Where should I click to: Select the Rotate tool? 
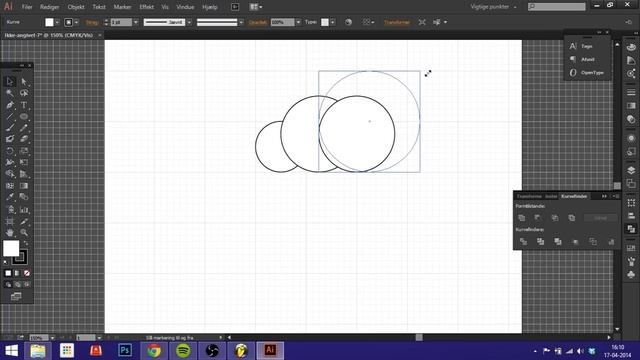pos(10,151)
